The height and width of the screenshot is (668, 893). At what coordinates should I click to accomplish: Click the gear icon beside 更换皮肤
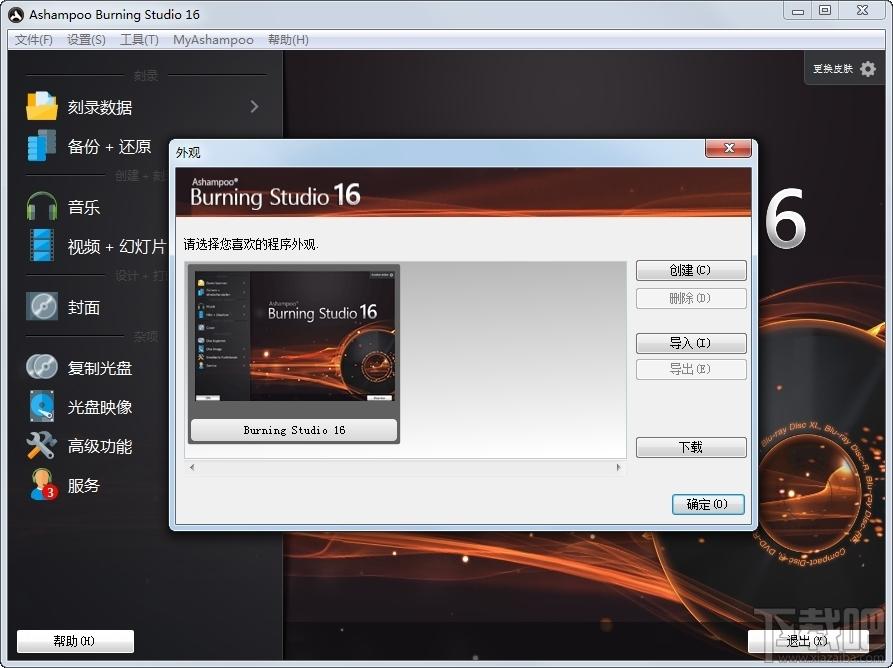[x=868, y=69]
